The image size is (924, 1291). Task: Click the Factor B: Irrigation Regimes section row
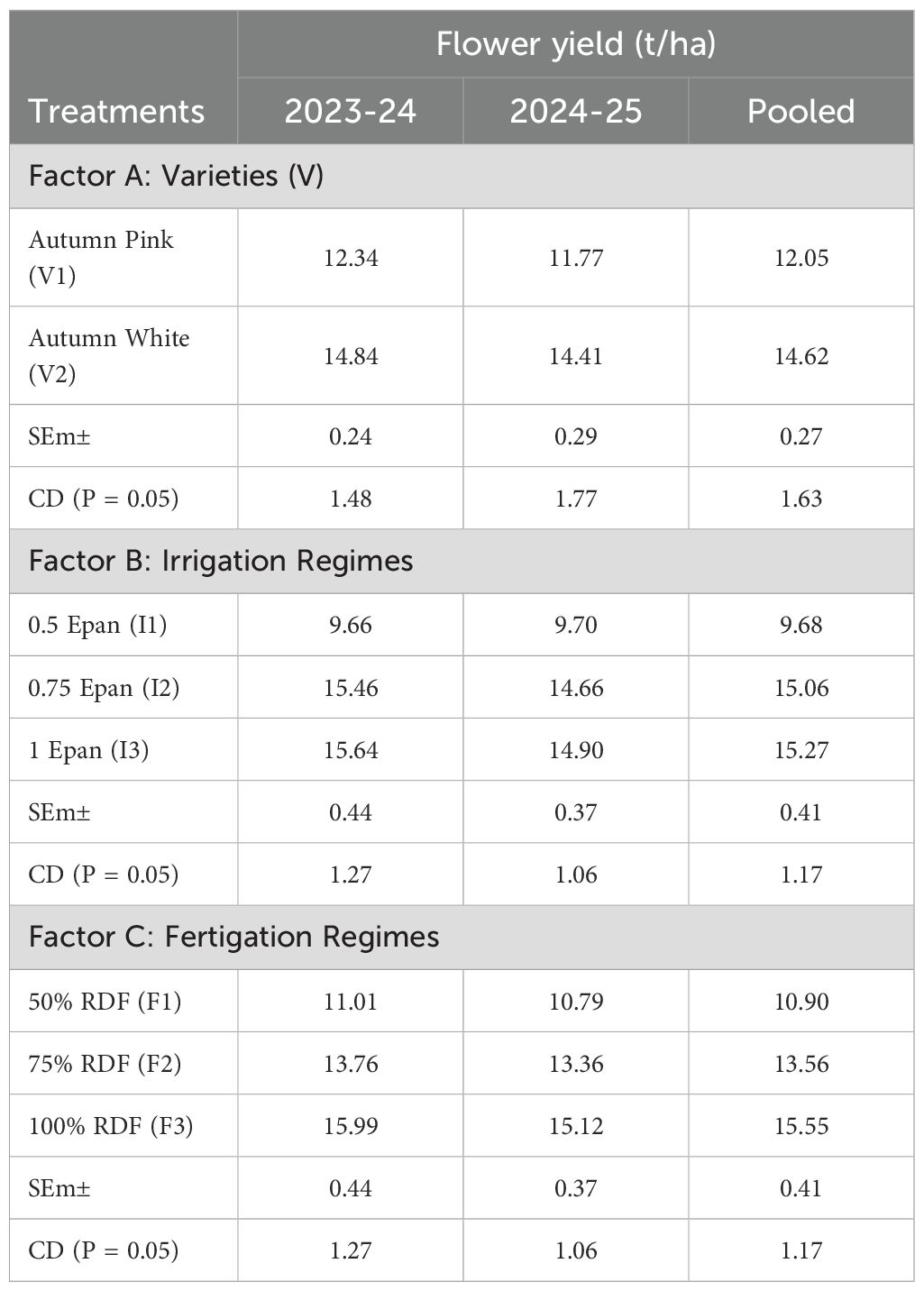462,561
